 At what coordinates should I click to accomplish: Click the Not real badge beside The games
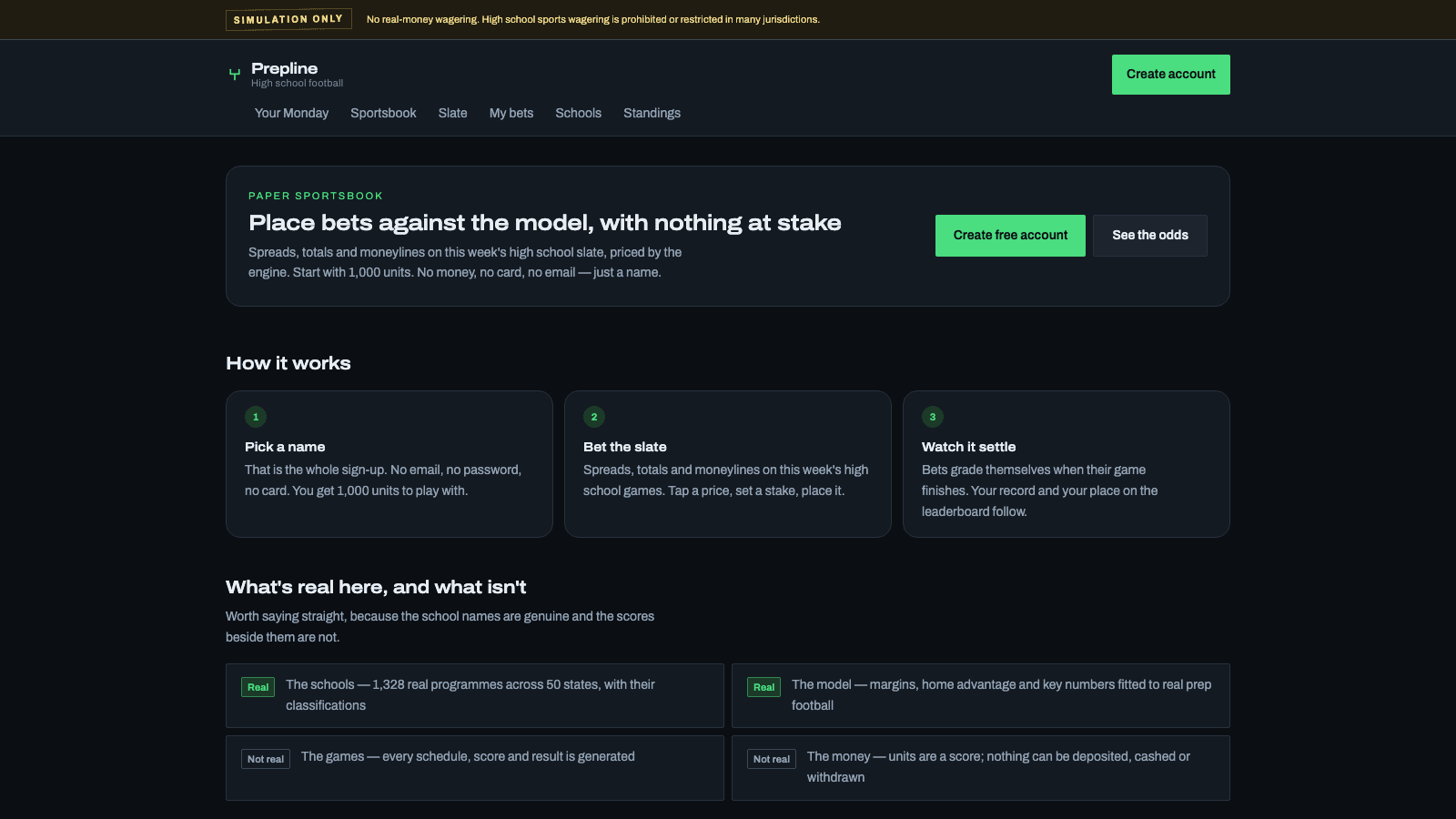click(x=266, y=759)
